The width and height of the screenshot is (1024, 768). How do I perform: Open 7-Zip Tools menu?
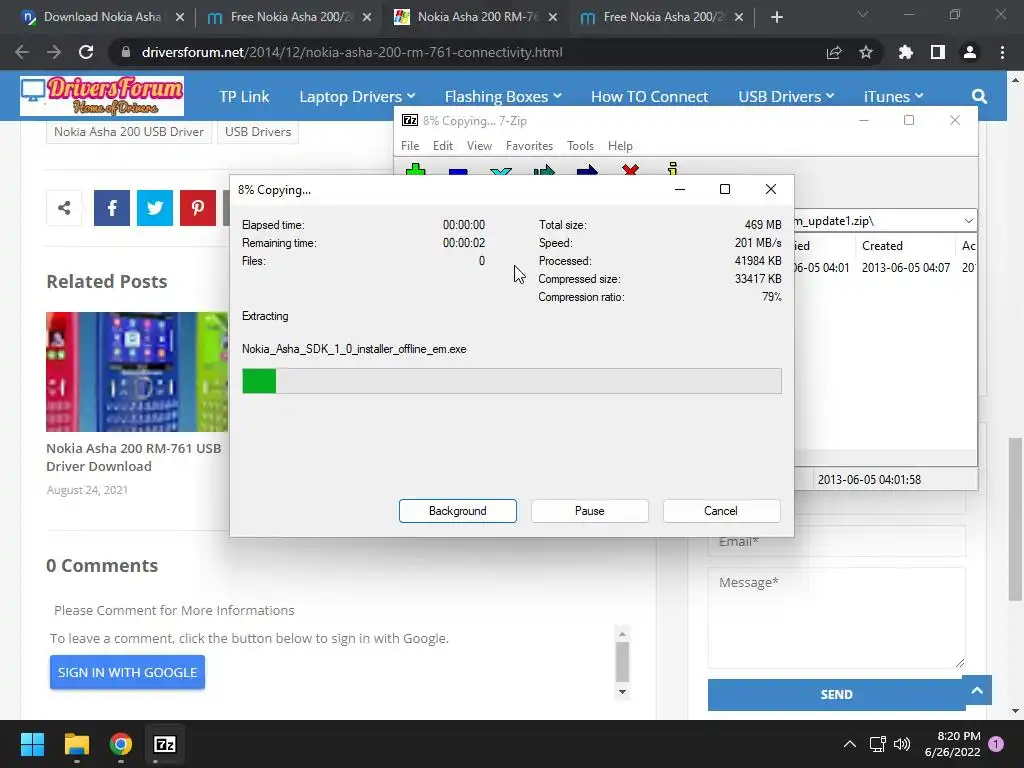(580, 146)
